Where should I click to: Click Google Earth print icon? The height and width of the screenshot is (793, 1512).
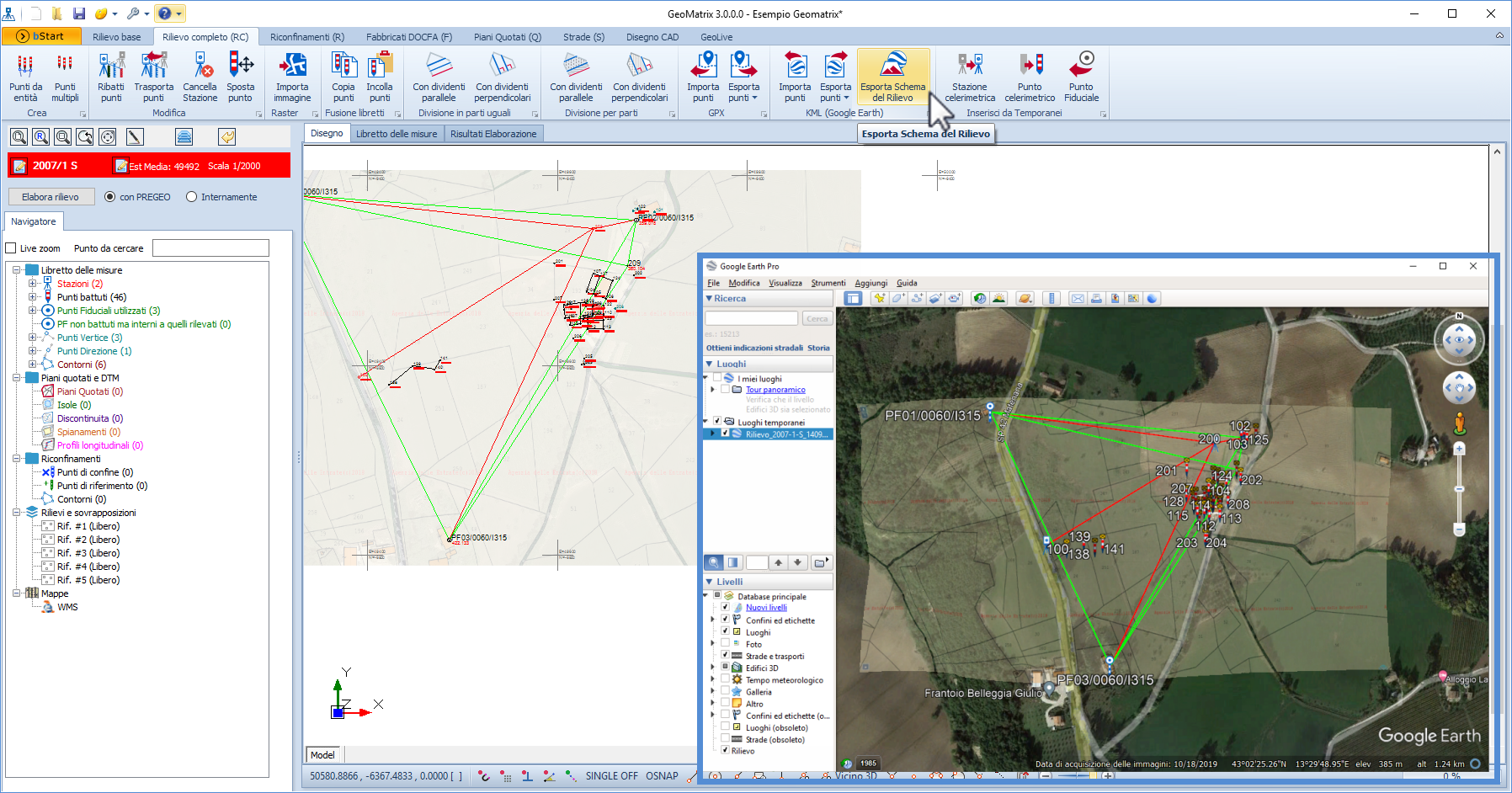pyautogui.click(x=1096, y=298)
